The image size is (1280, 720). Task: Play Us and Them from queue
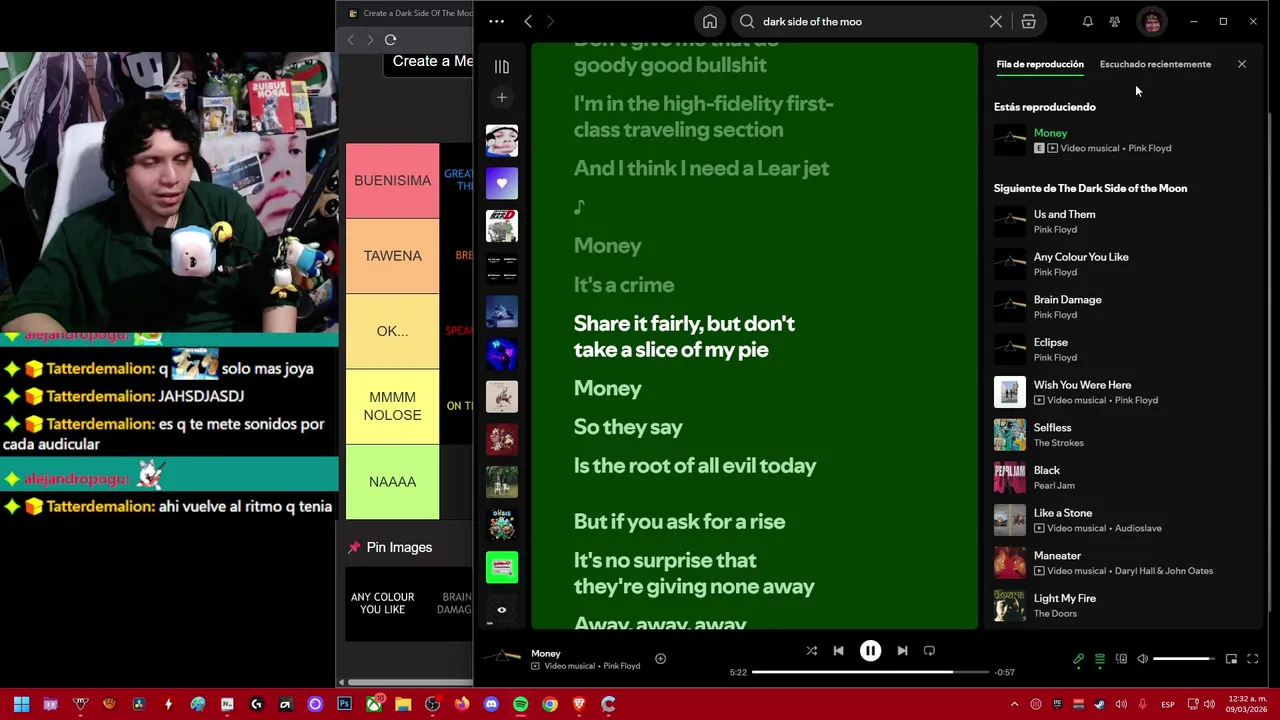point(1120,221)
